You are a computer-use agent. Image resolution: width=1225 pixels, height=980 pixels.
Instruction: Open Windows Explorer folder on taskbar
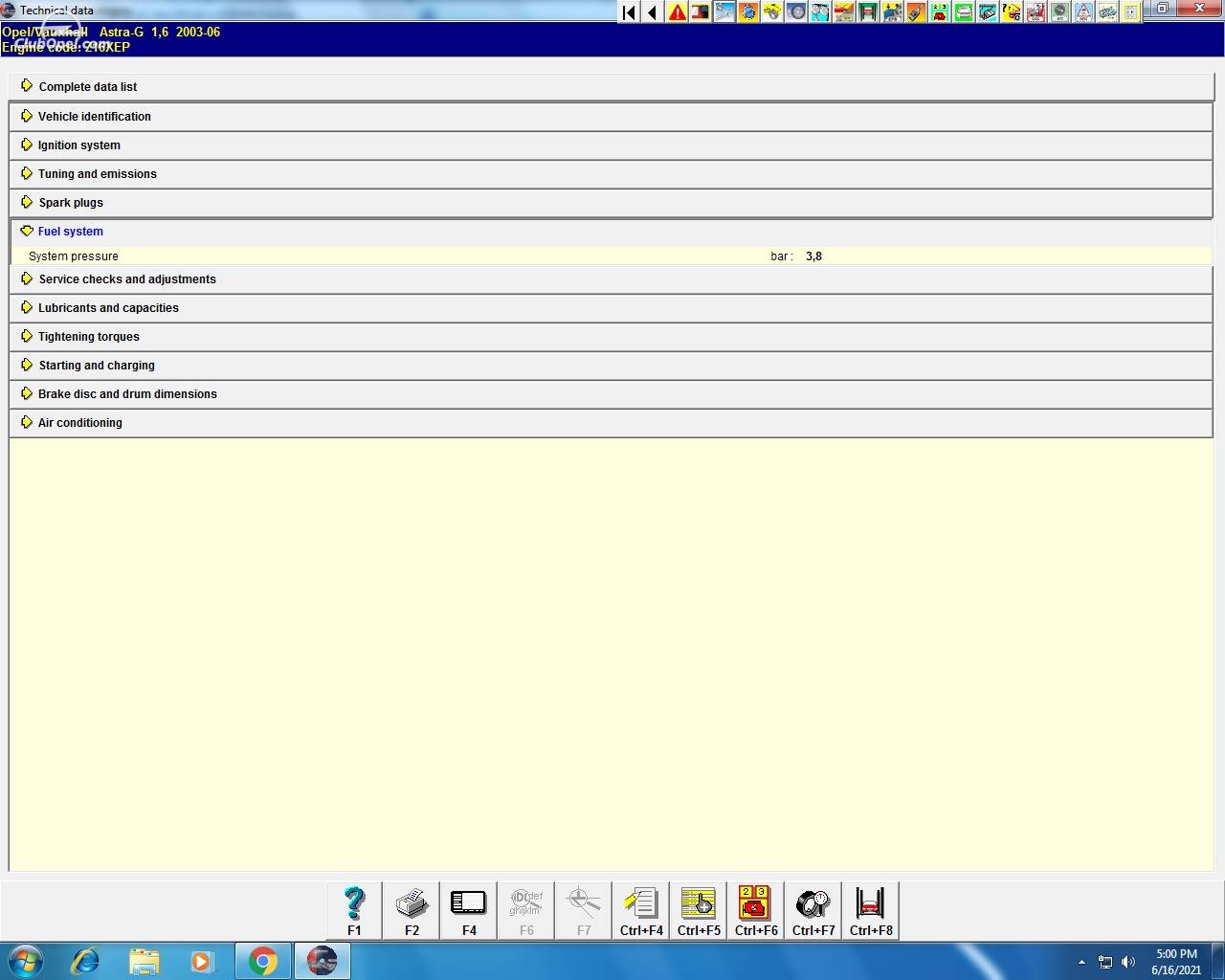144,961
